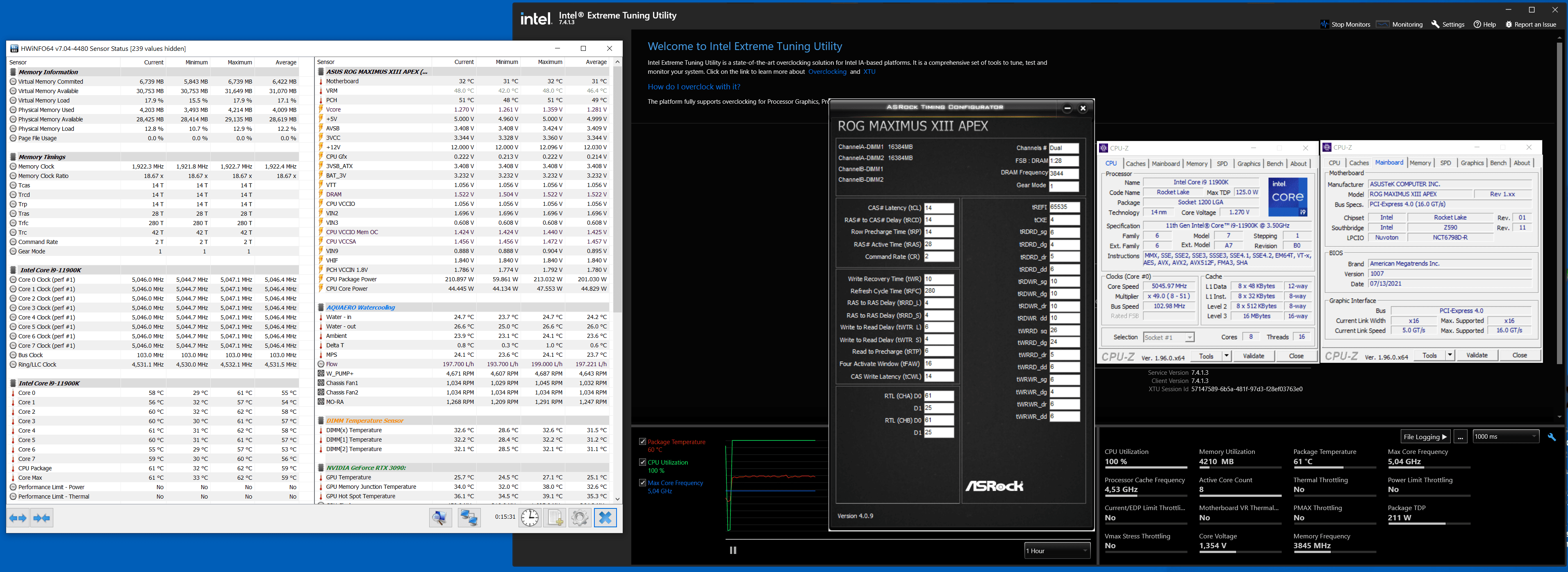Pause the XTU monitoring graph
Viewport: 1568px width, 572px height.
tap(733, 550)
